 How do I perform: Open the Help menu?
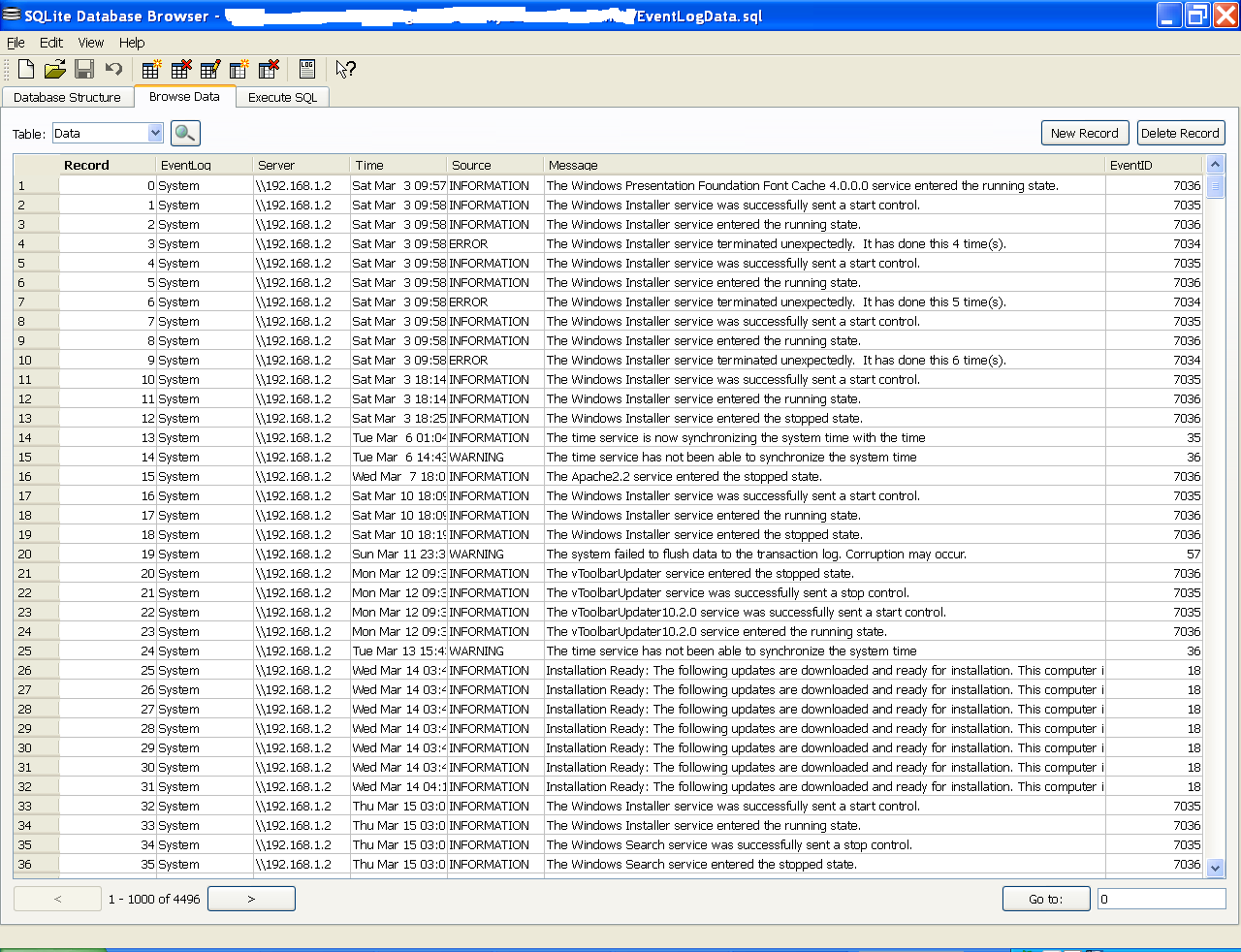131,43
